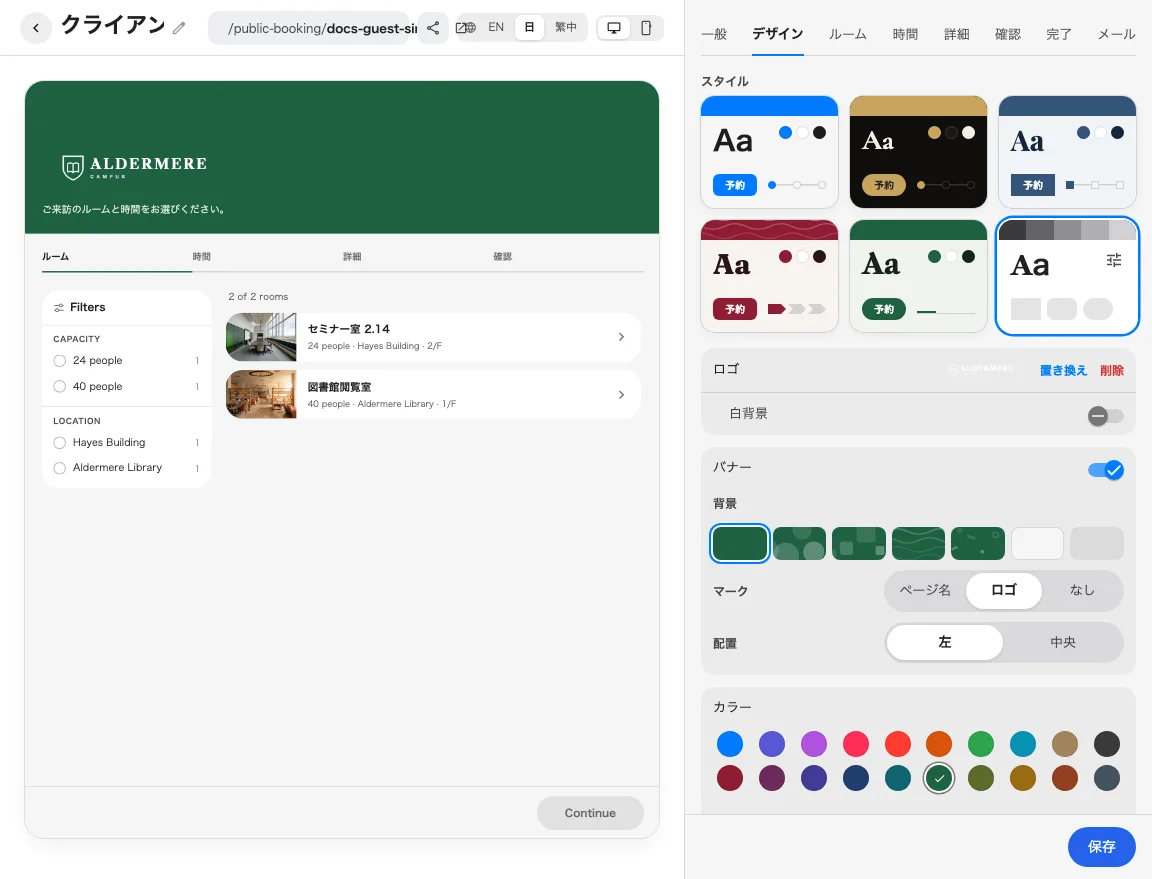The height and width of the screenshot is (879, 1152).
Task: Click the 置き換え logo link
Action: pyautogui.click(x=1063, y=370)
